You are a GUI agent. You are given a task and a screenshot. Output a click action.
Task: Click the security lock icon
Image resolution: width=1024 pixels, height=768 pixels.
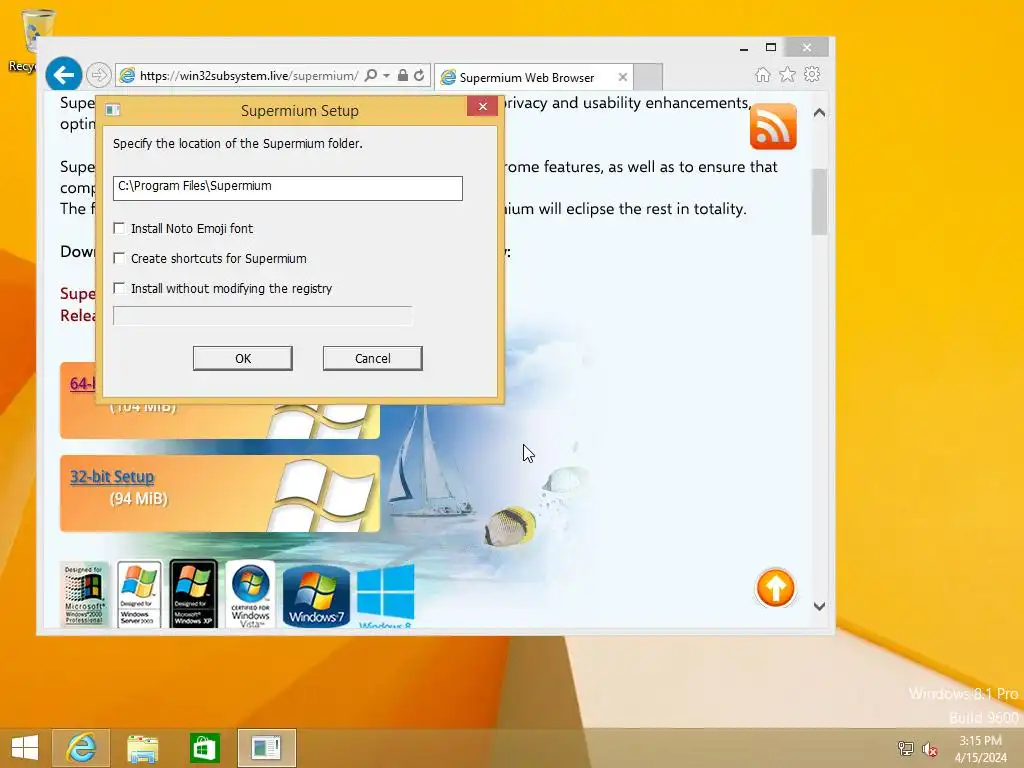click(403, 76)
